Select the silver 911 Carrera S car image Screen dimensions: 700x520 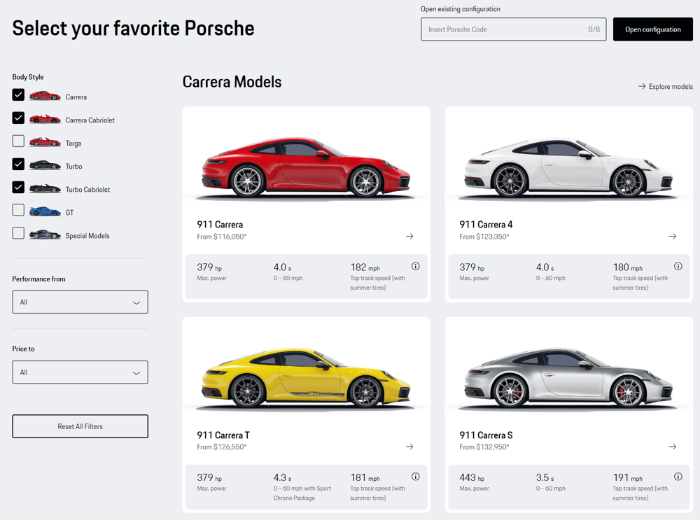pos(569,378)
